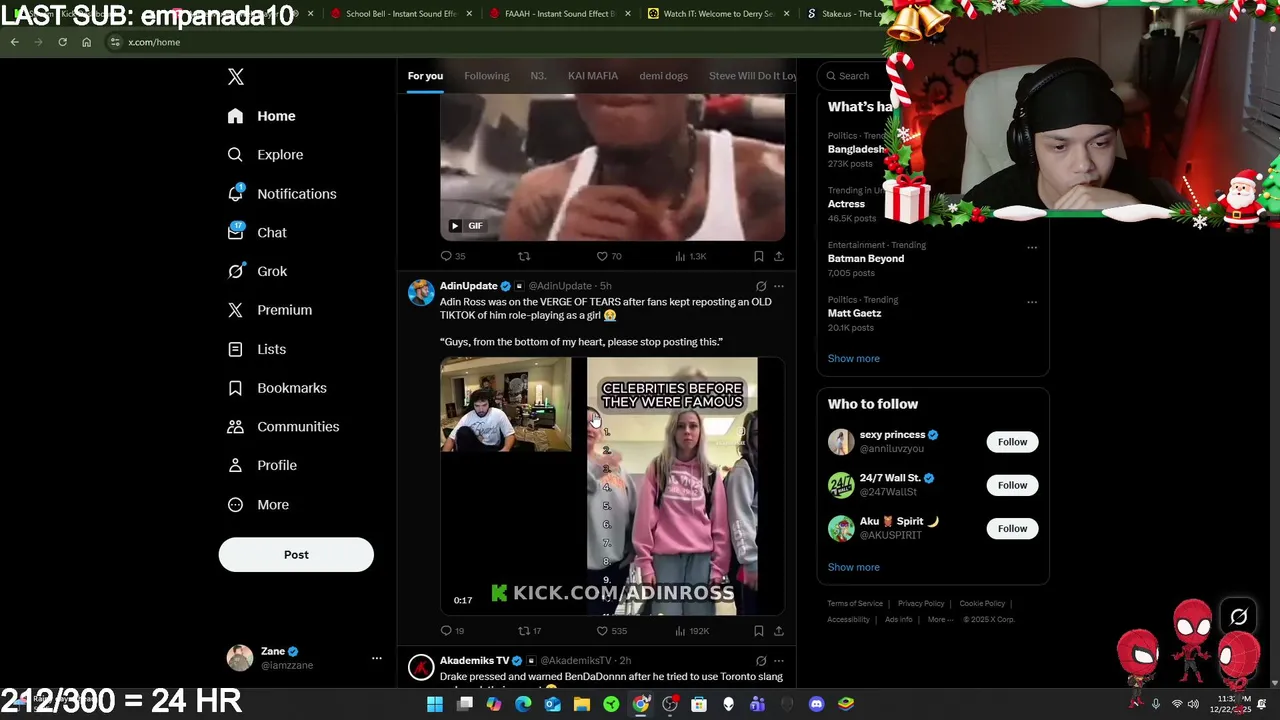Switch to the Following tab
The width and height of the screenshot is (1280, 720).
pos(486,76)
